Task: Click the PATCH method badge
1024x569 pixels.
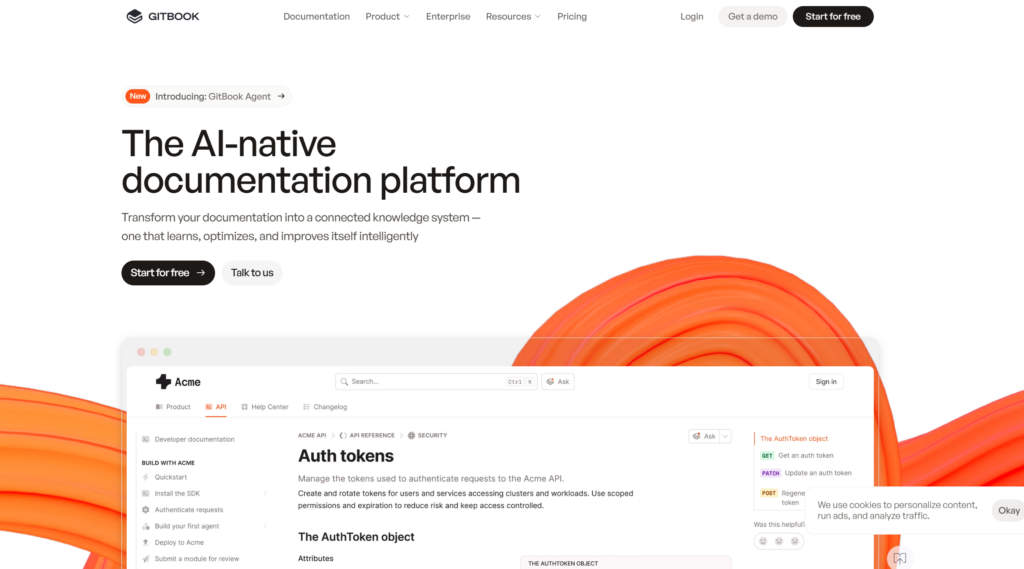Action: click(x=771, y=473)
